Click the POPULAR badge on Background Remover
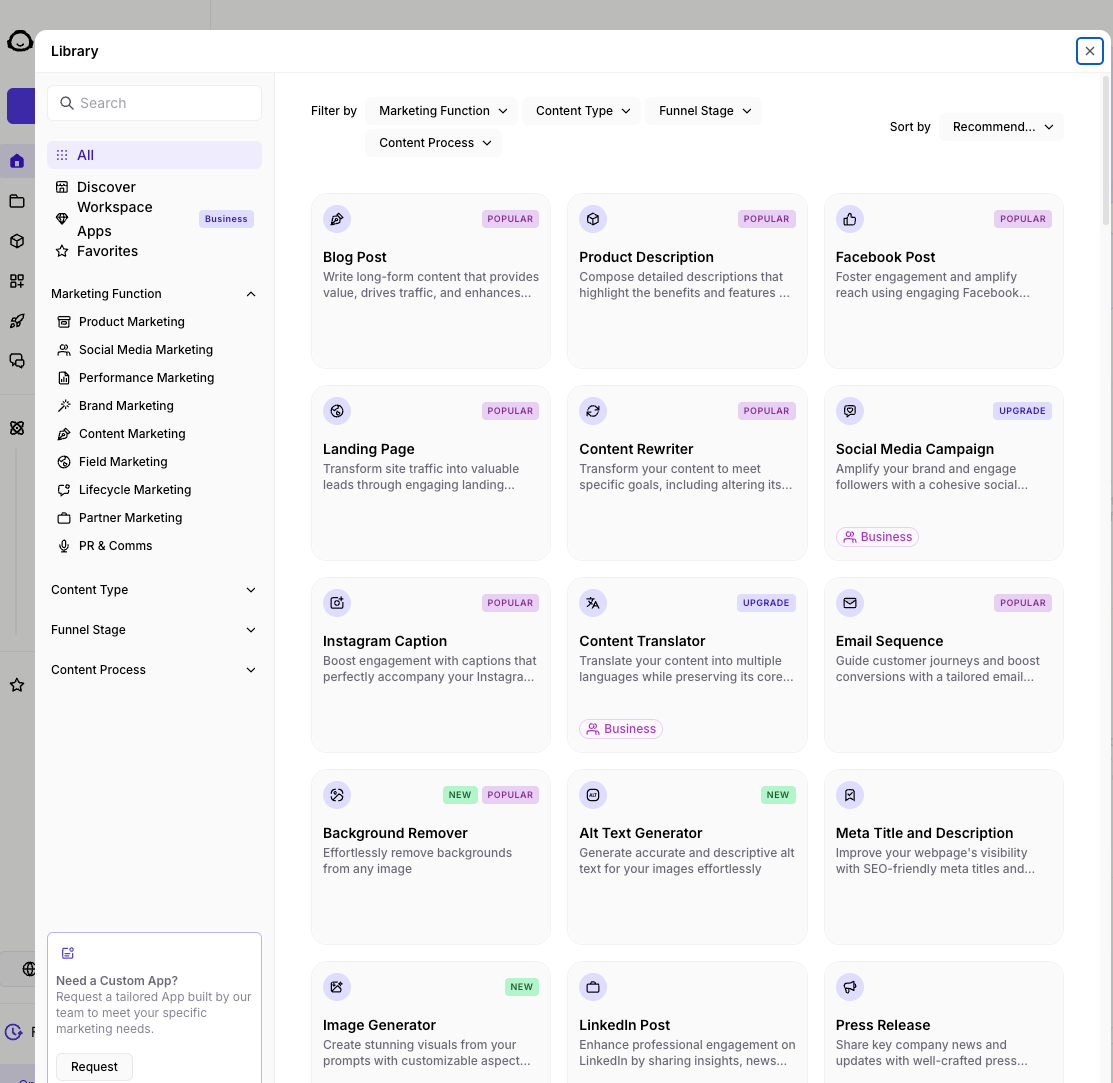 (510, 795)
